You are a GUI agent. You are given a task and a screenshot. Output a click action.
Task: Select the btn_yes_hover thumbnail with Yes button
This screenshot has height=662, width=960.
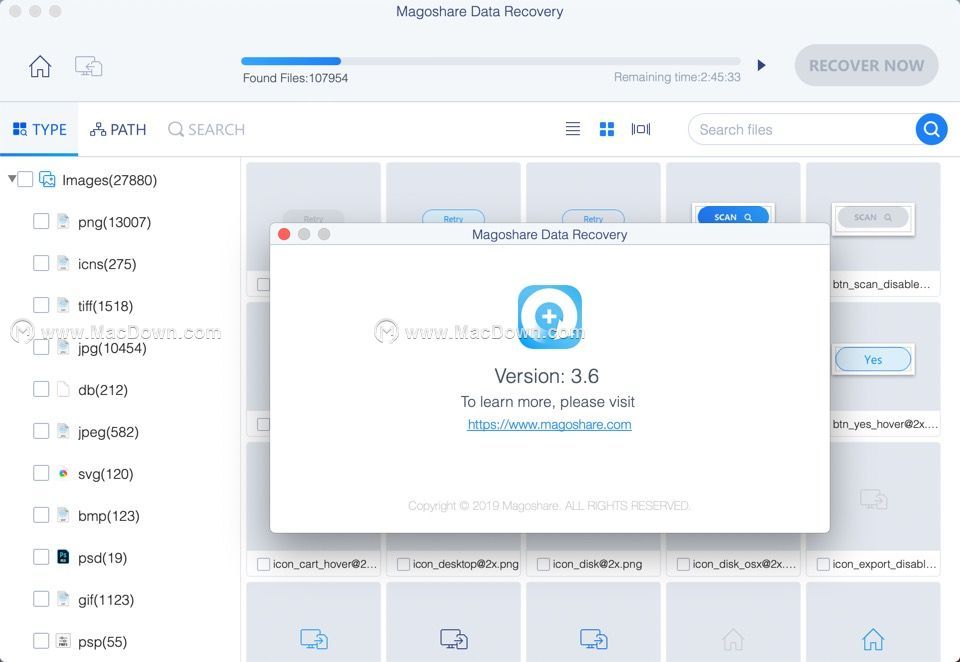click(873, 357)
